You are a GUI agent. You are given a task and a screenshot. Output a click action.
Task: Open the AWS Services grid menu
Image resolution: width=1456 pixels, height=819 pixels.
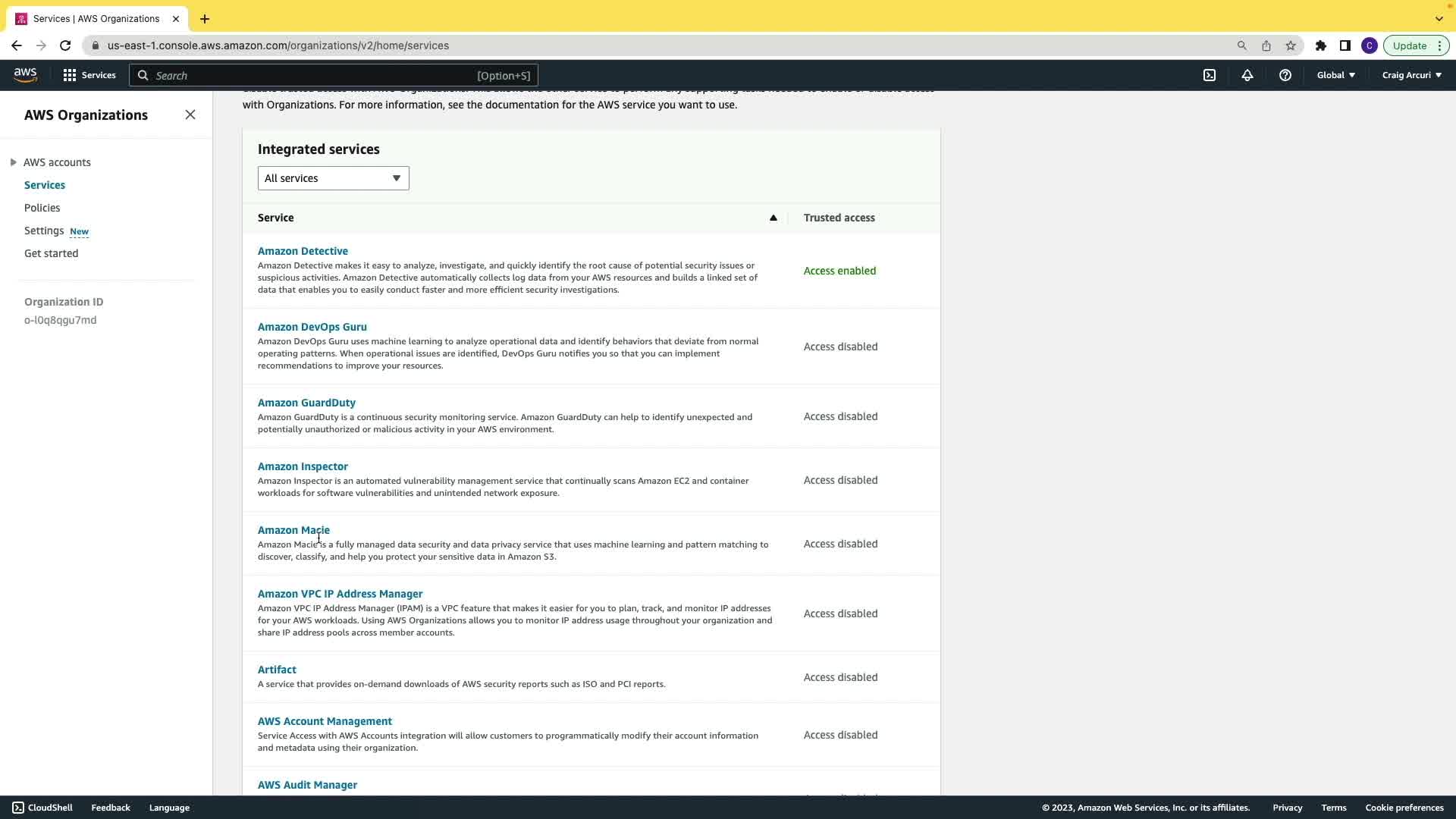(89, 75)
